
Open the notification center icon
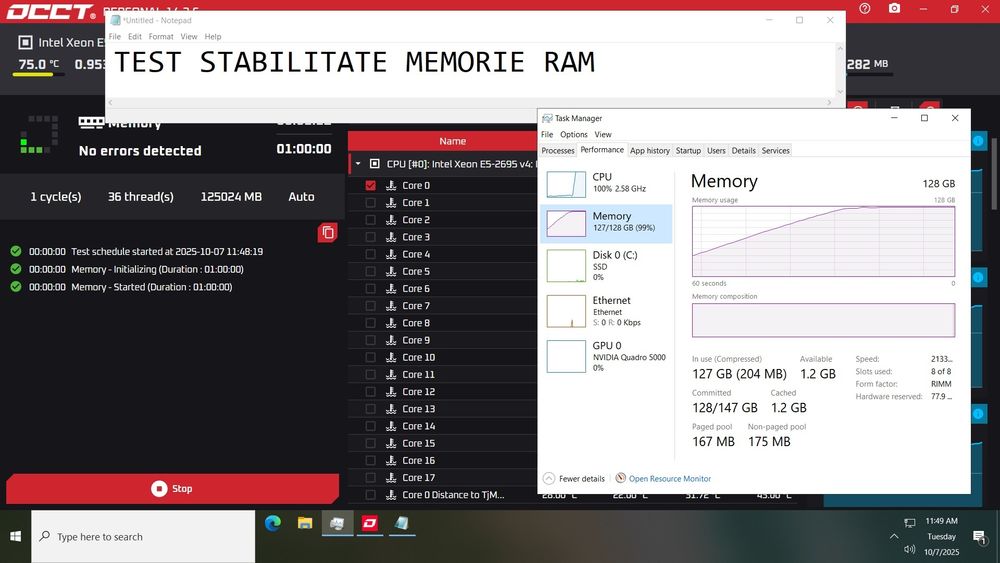coord(979,537)
